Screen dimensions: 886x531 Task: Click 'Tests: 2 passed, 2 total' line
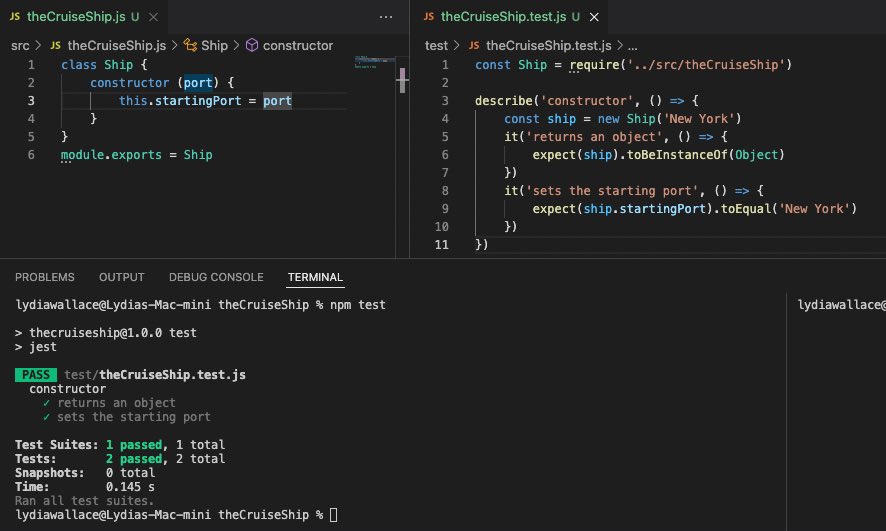pyautogui.click(x=120, y=459)
